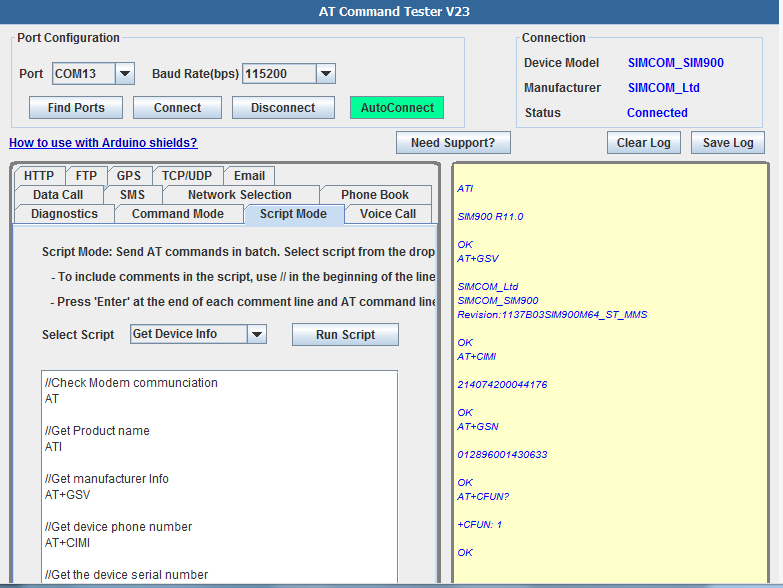Click the AT+CIMI entry in the log

point(477,356)
